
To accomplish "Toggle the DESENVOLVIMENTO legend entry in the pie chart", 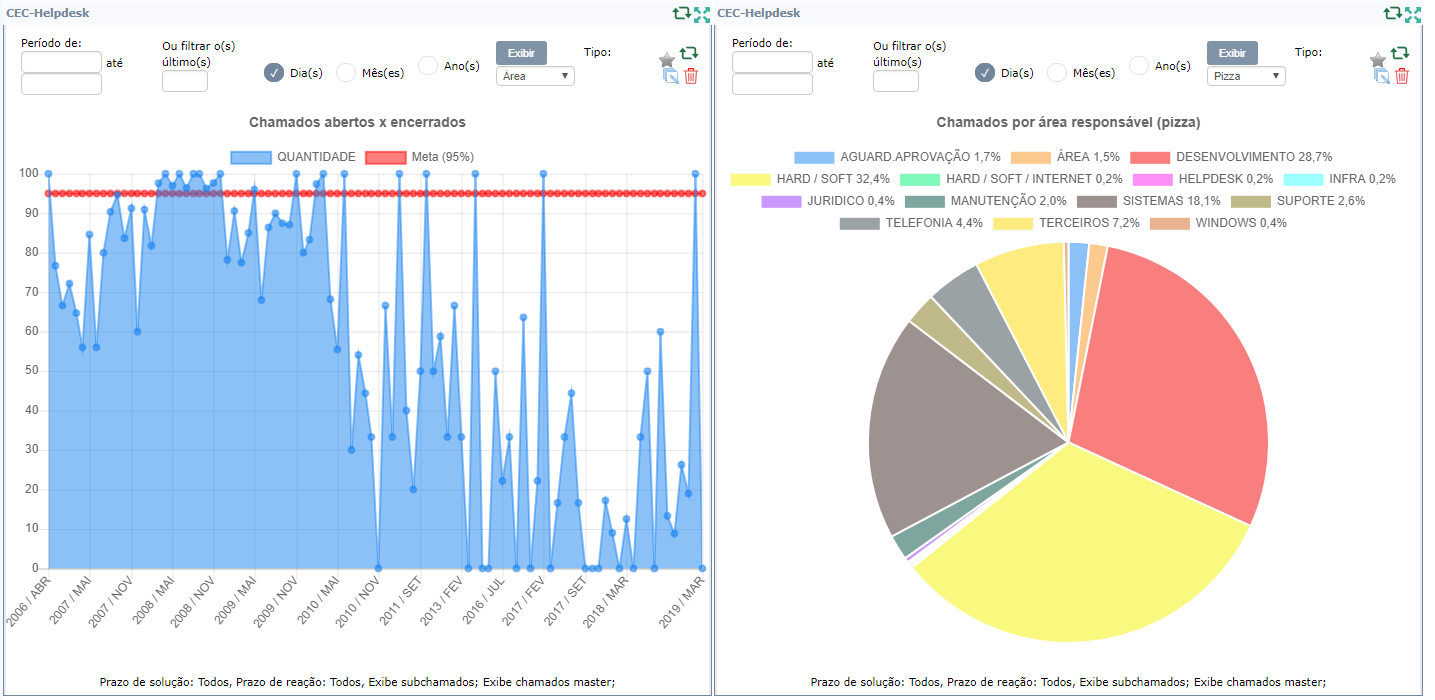I will [1150, 157].
